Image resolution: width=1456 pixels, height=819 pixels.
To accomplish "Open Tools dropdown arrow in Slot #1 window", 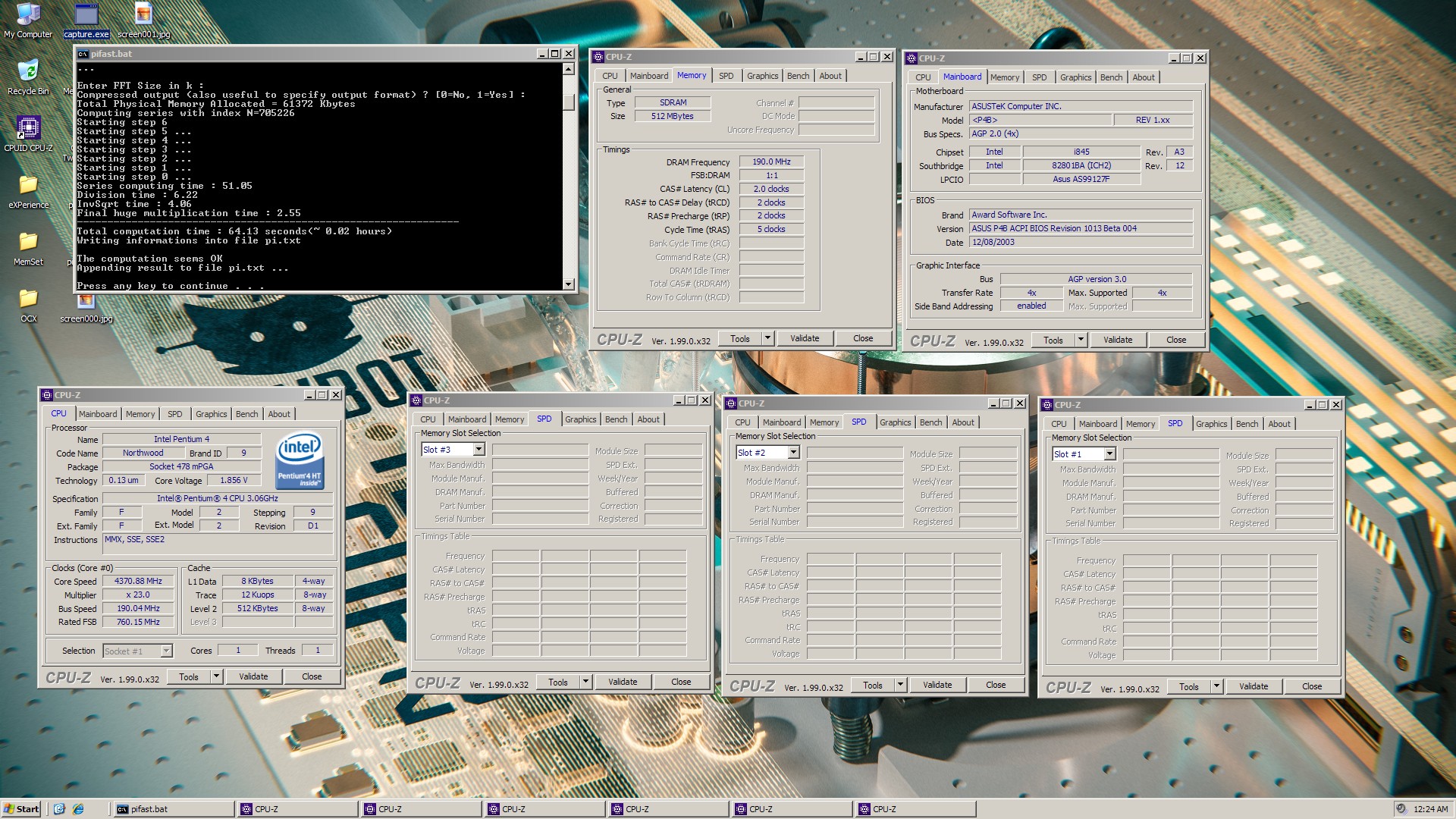I will click(x=1217, y=686).
